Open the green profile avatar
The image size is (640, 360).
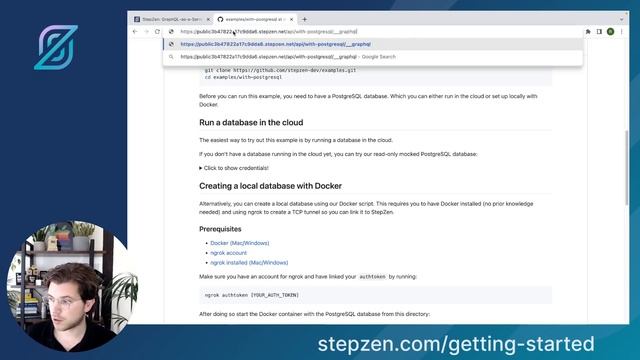(611, 31)
